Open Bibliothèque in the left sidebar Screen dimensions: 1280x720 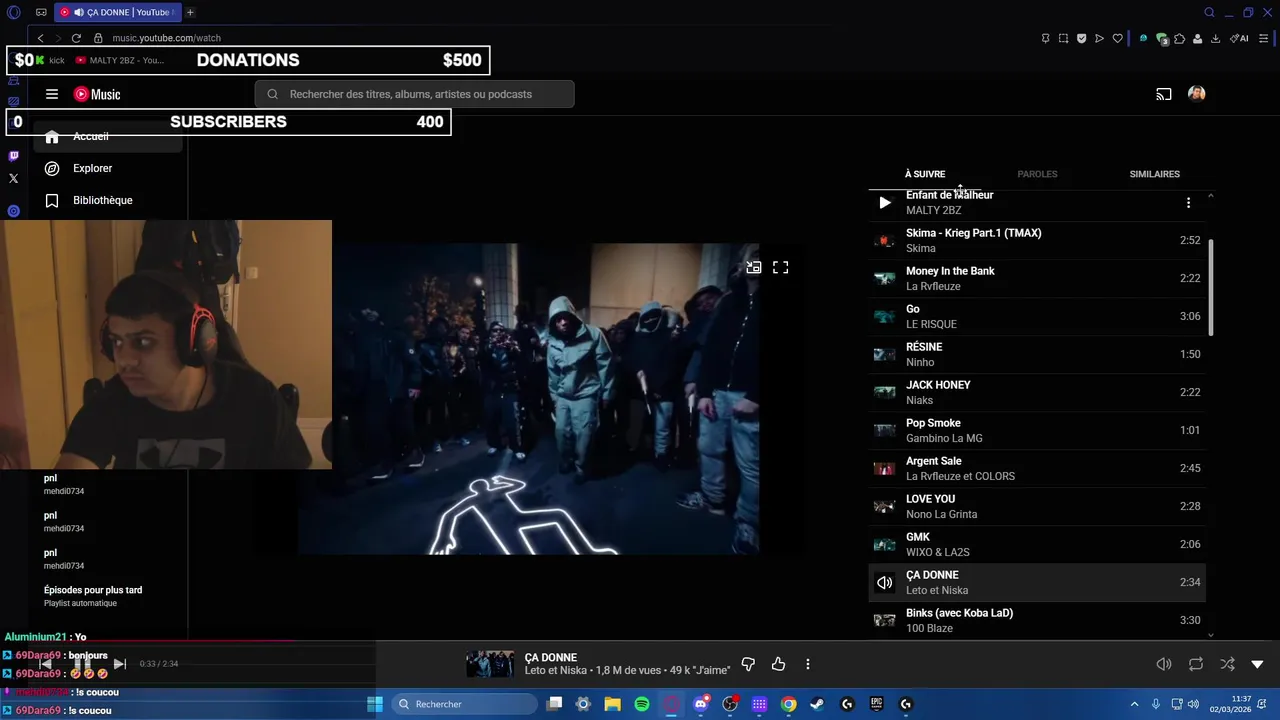[x=108, y=200]
